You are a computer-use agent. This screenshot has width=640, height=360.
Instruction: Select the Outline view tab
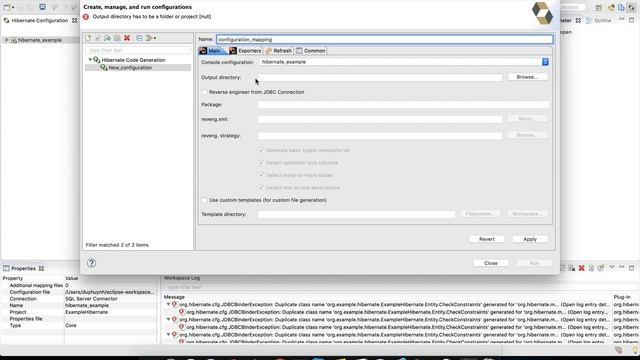coord(599,20)
